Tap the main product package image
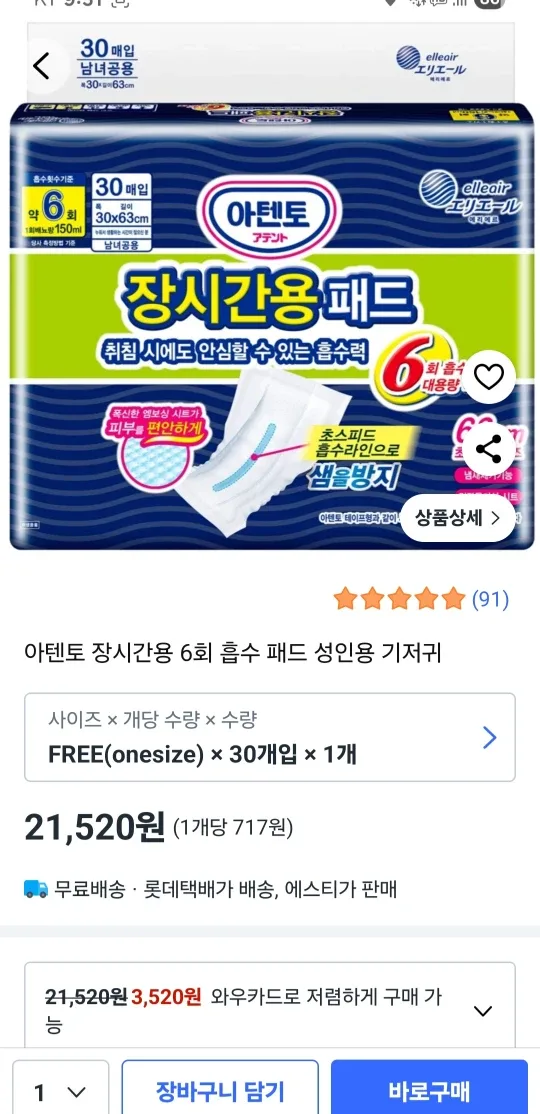 tap(271, 326)
